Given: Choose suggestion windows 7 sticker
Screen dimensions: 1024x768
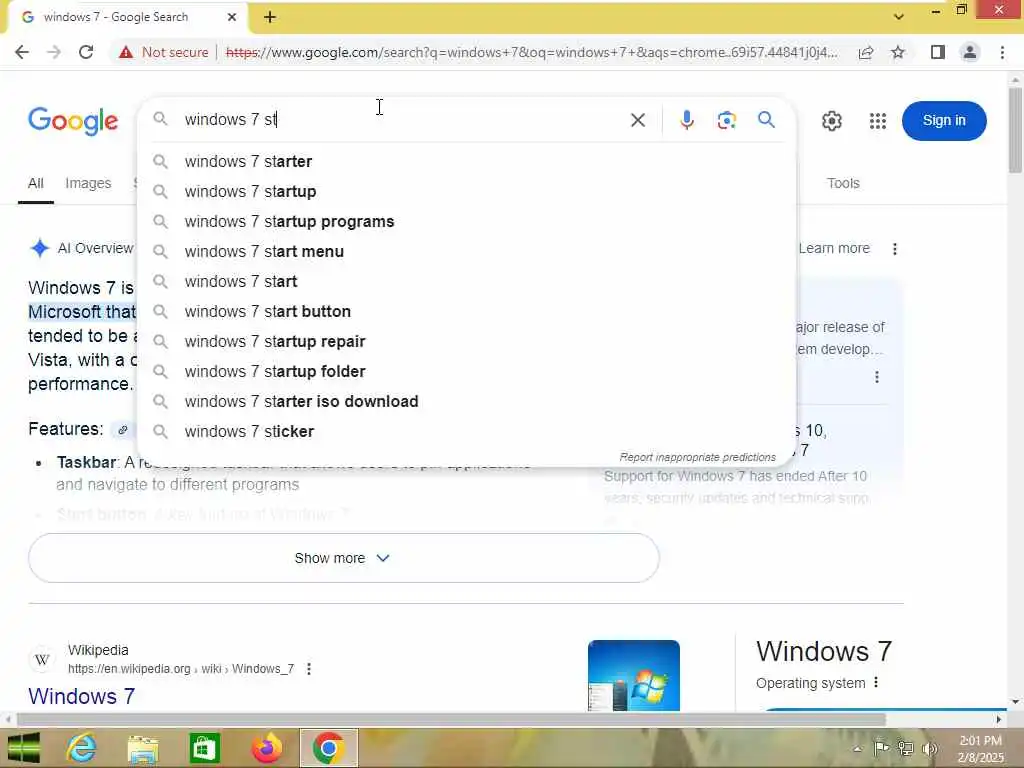Looking at the screenshot, I should (467, 432).
